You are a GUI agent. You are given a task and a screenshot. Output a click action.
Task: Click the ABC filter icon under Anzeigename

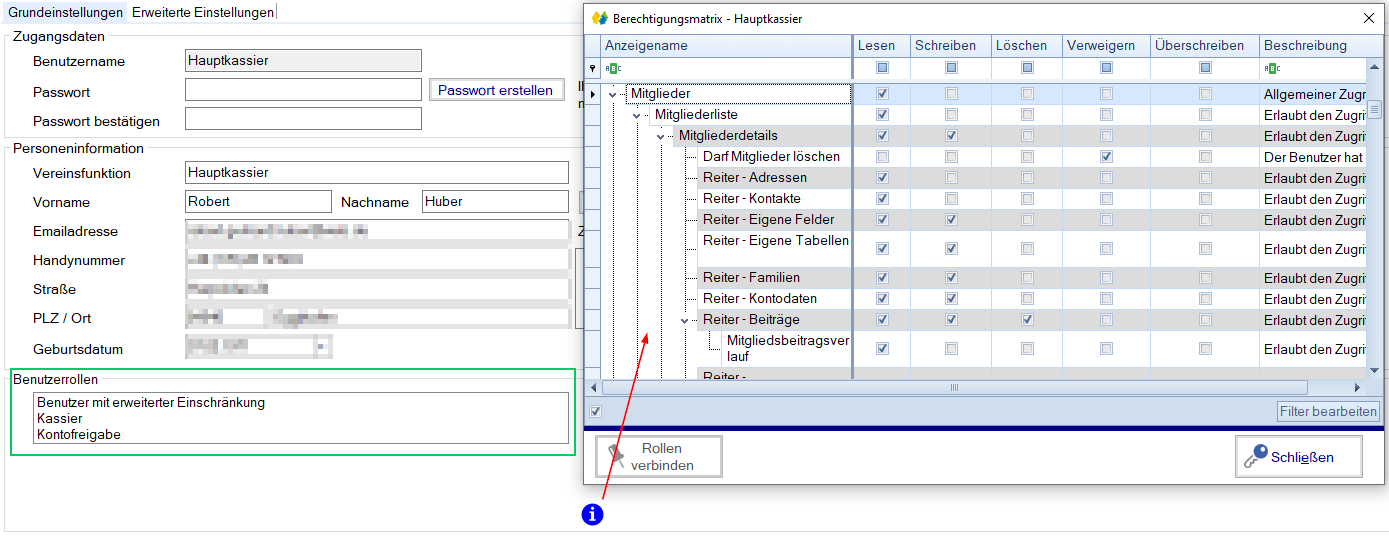[613, 68]
